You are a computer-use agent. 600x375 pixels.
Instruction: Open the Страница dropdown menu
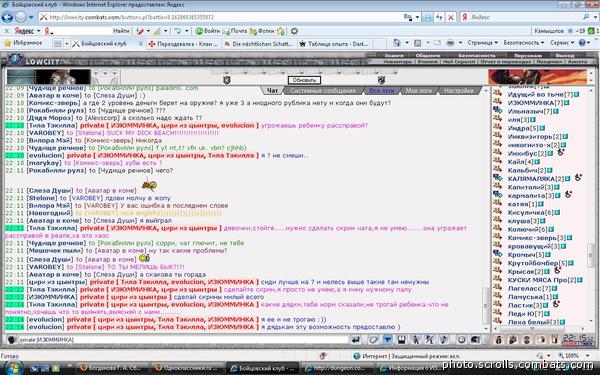pos(482,43)
